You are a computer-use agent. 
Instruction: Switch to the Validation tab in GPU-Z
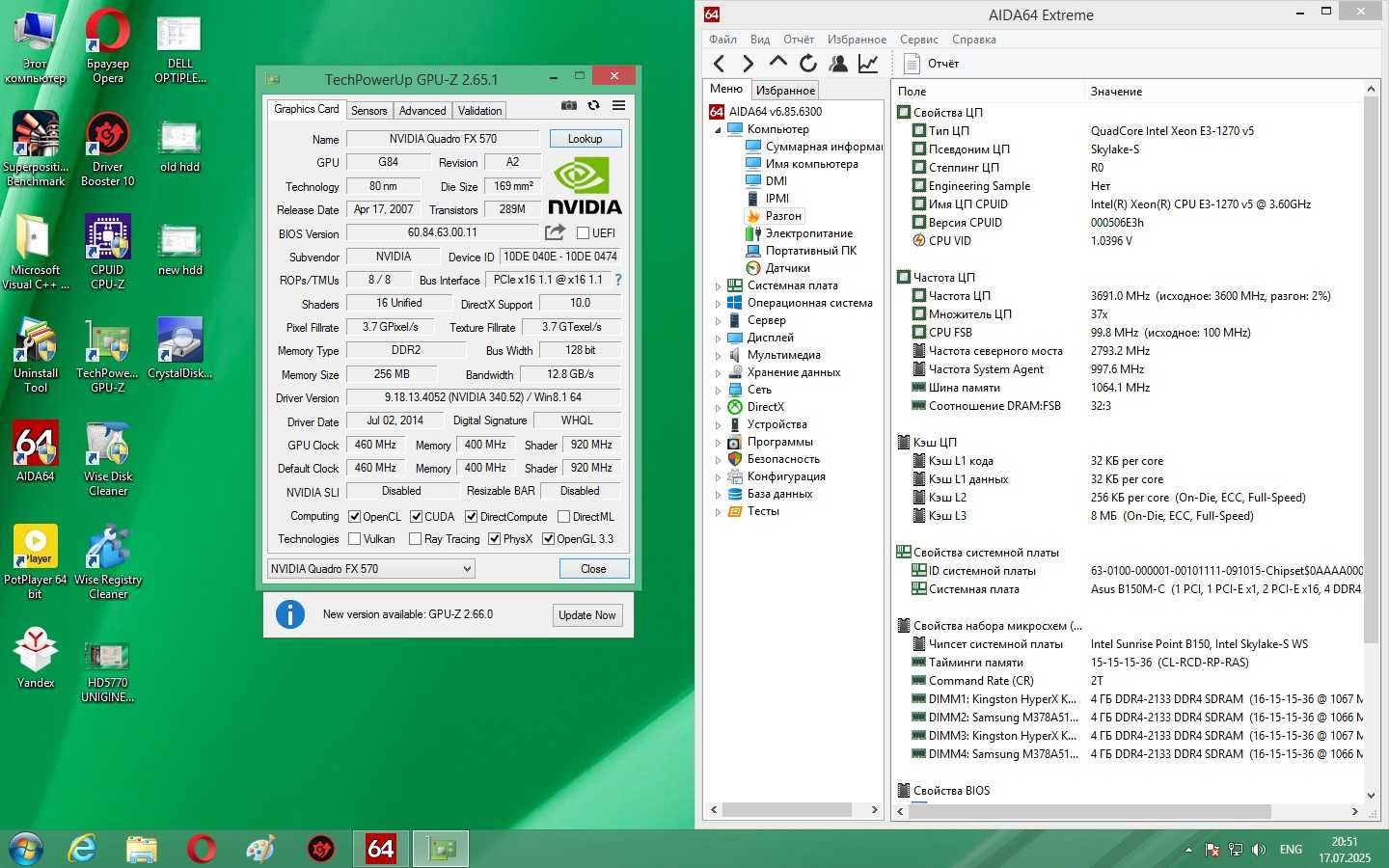[x=479, y=111]
